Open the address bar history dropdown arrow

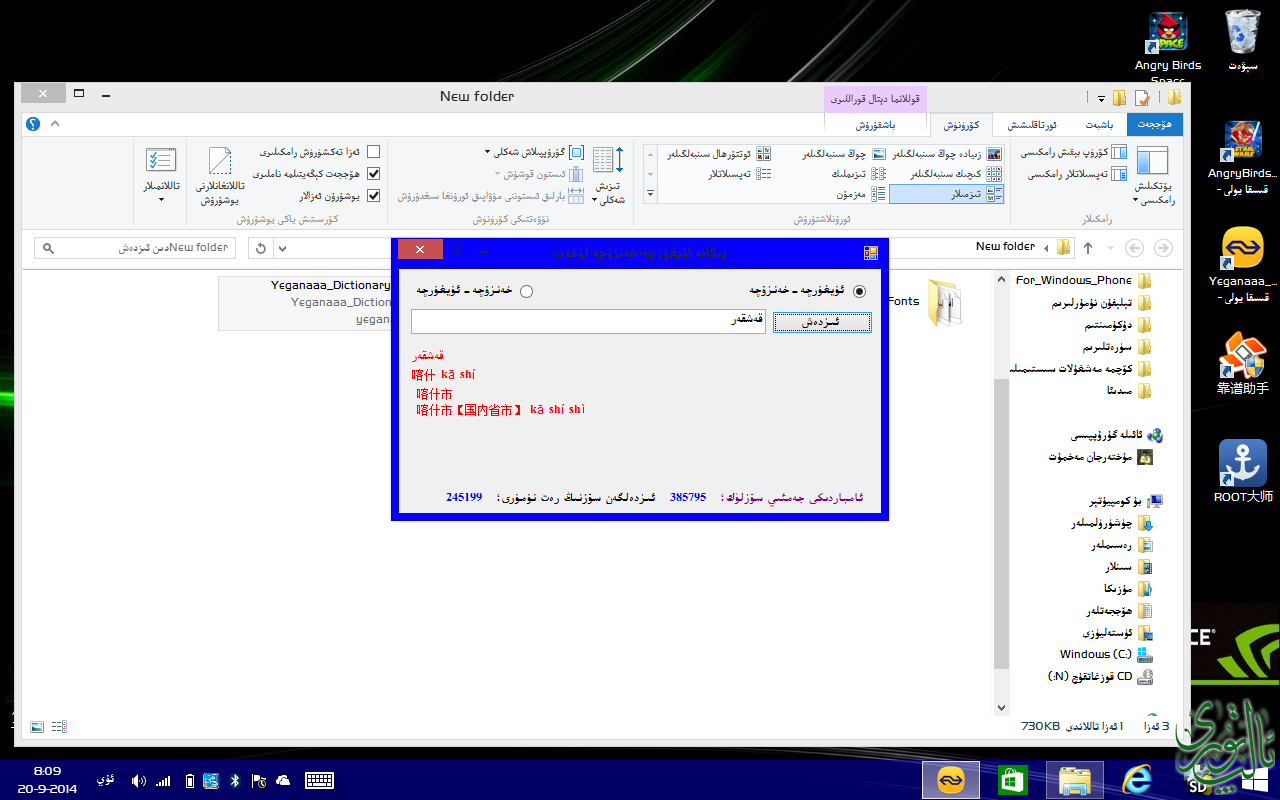pos(282,248)
